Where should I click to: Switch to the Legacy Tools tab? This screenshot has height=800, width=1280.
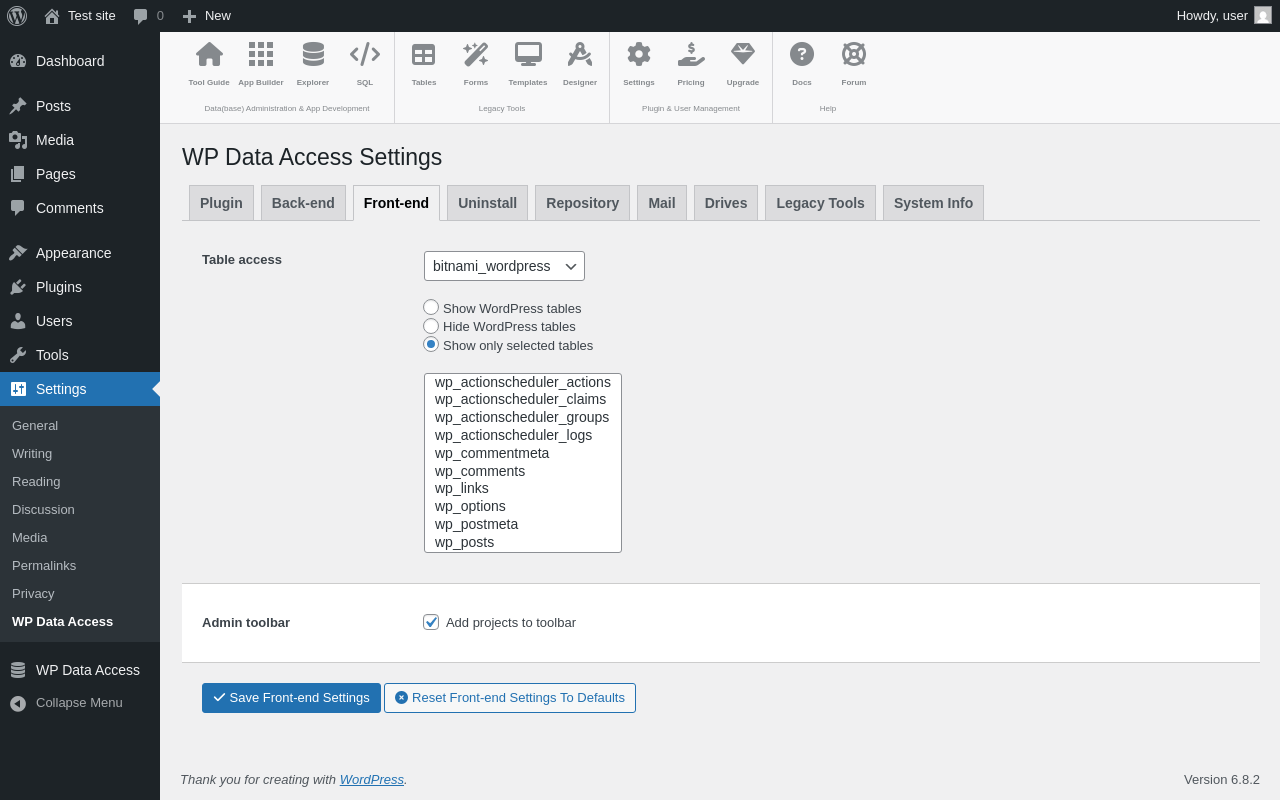coord(820,203)
